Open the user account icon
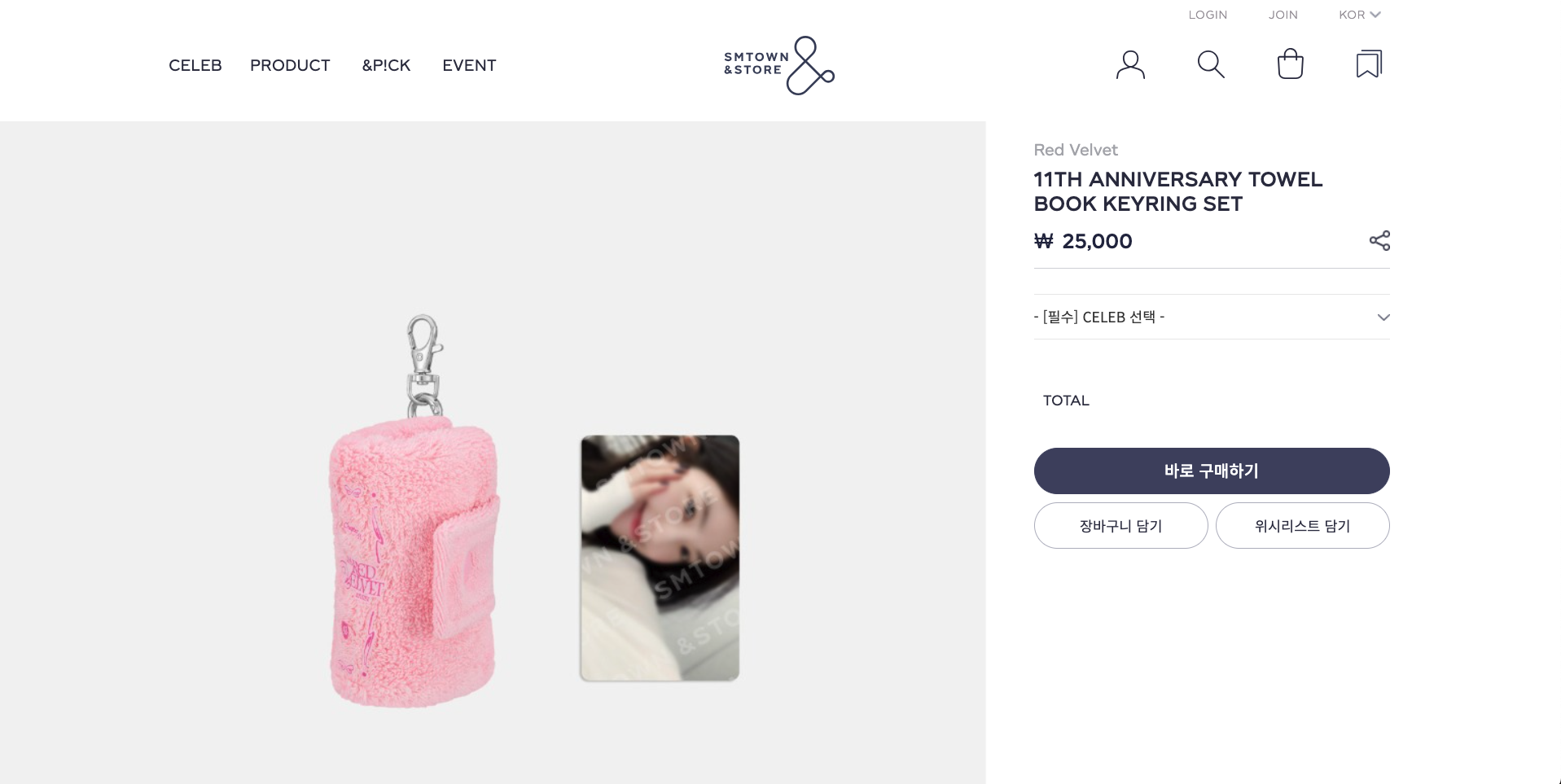This screenshot has width=1561, height=784. [x=1130, y=64]
